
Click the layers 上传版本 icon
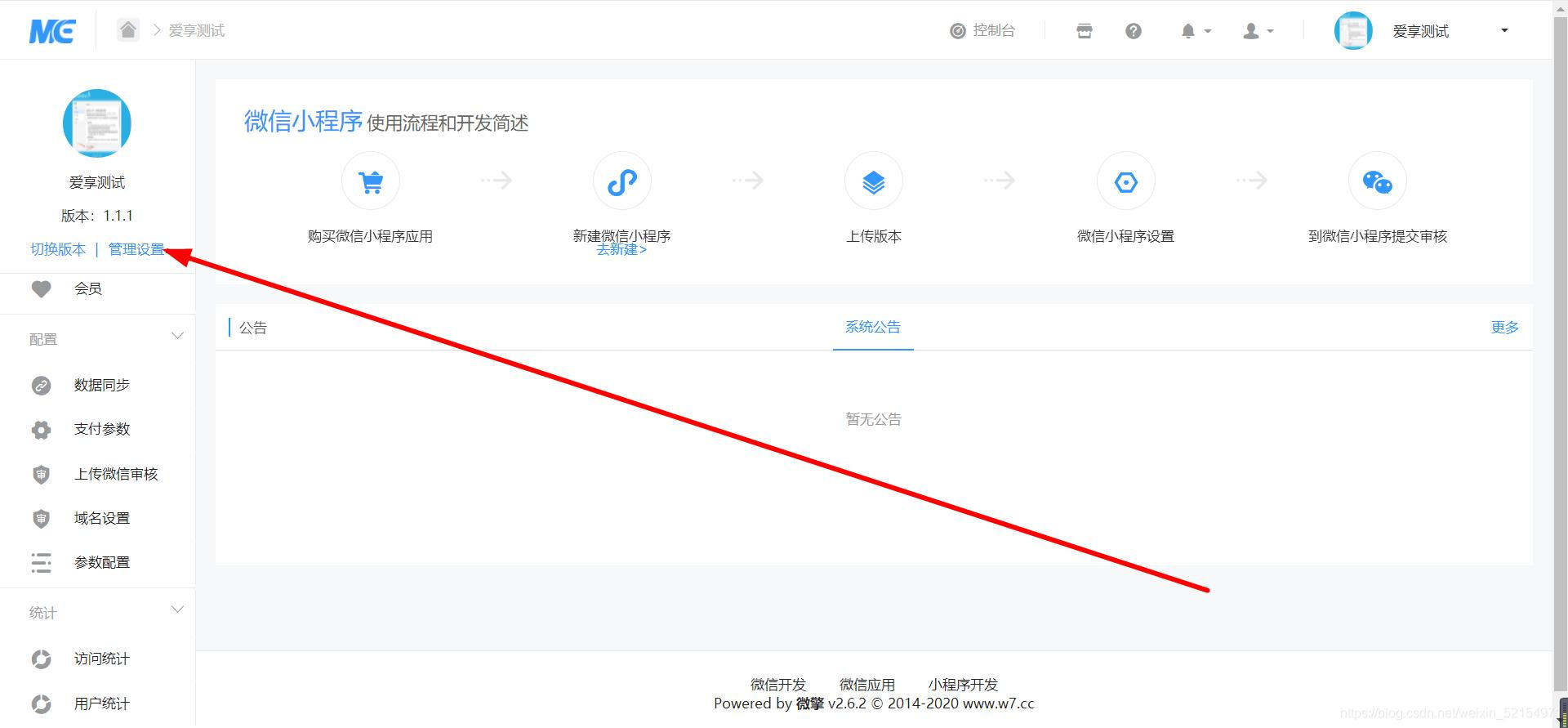click(x=874, y=181)
